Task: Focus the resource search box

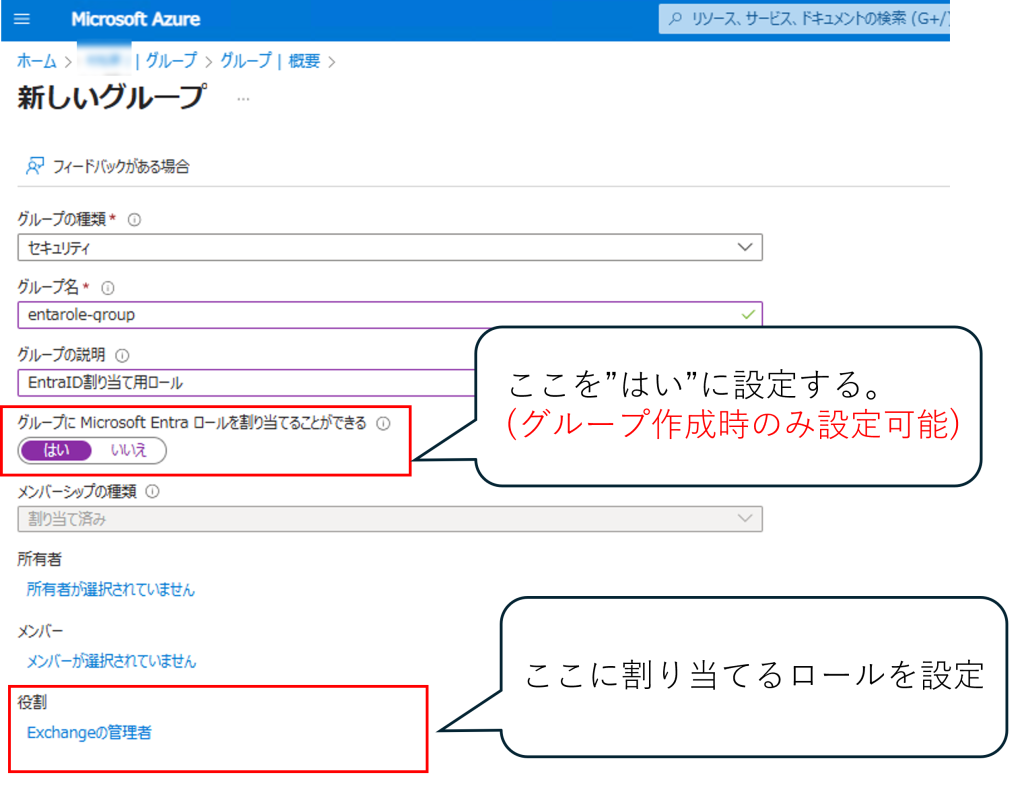Action: click(x=804, y=19)
